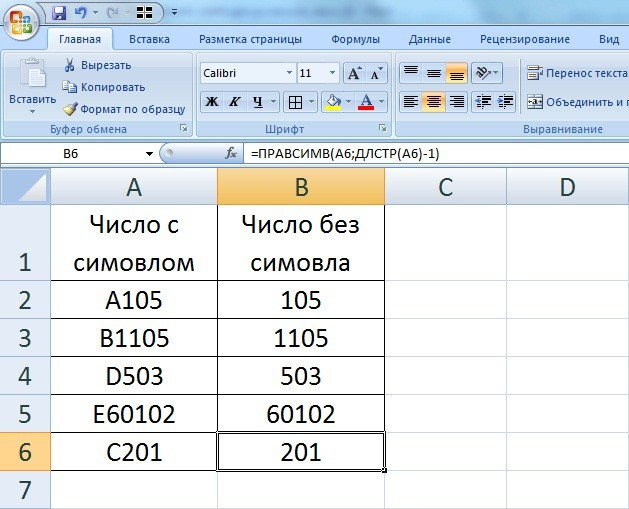Decrease font size with small A
Image resolution: width=629 pixels, height=509 pixels.
pyautogui.click(x=376, y=73)
